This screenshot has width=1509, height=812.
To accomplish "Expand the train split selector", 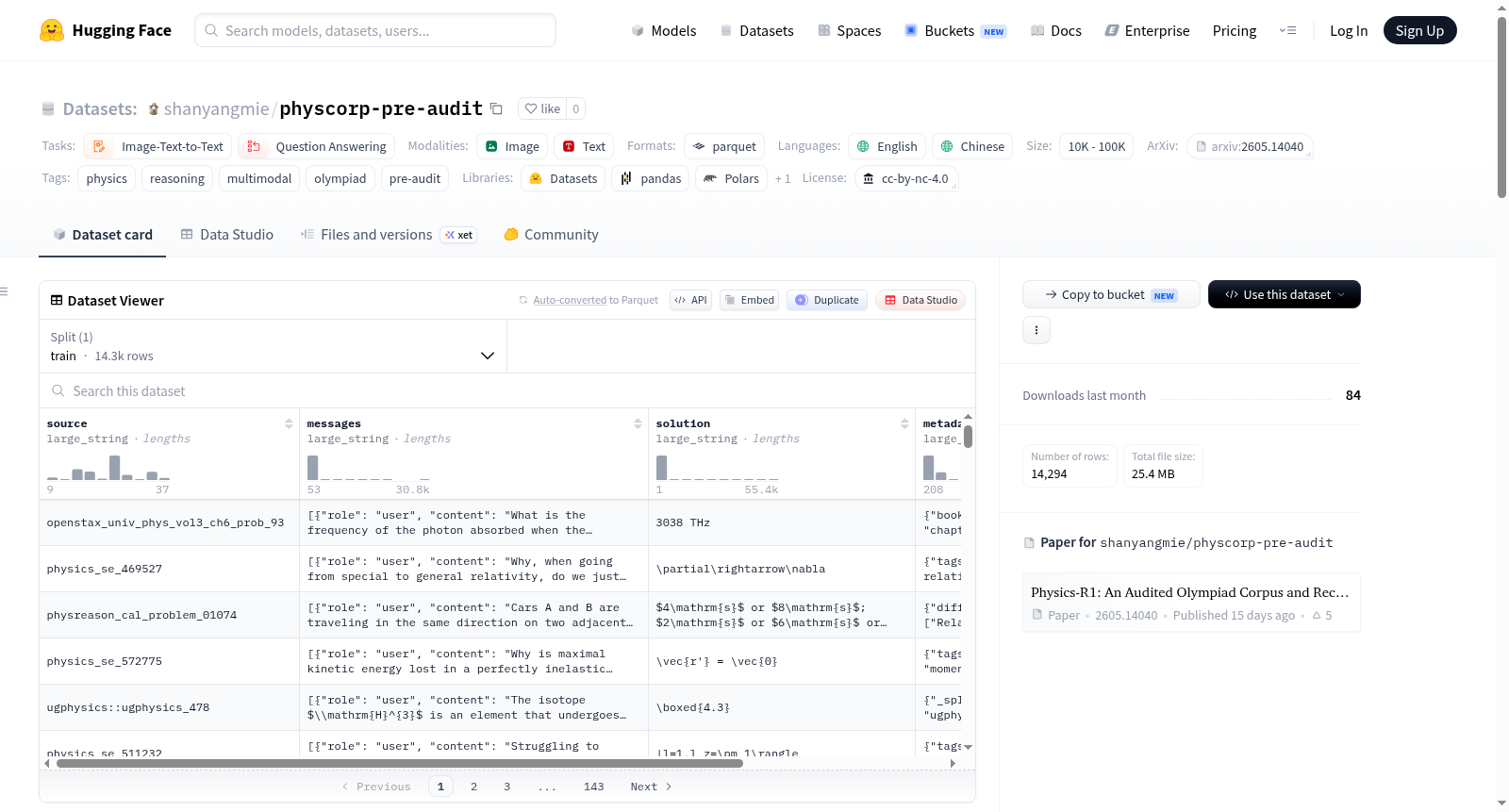I will tap(273, 346).
